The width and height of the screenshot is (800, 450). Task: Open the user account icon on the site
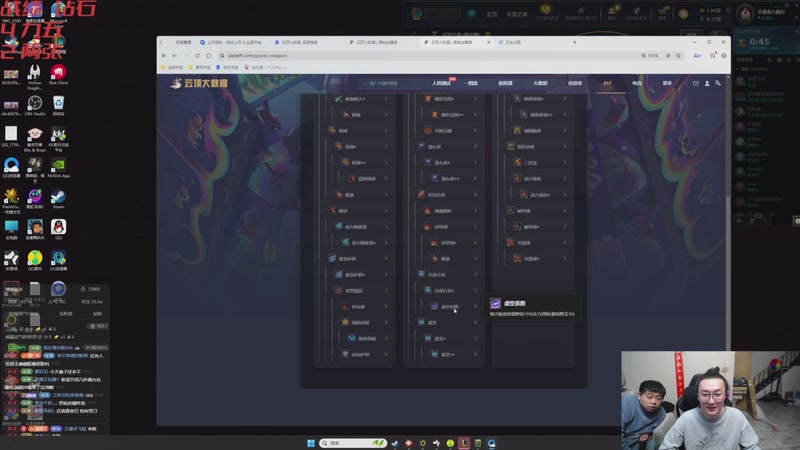707,83
